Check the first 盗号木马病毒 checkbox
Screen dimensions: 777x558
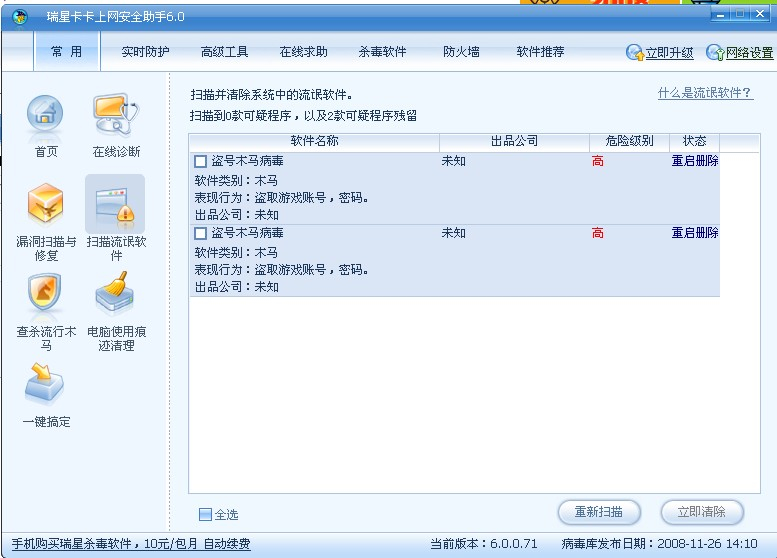[200, 162]
